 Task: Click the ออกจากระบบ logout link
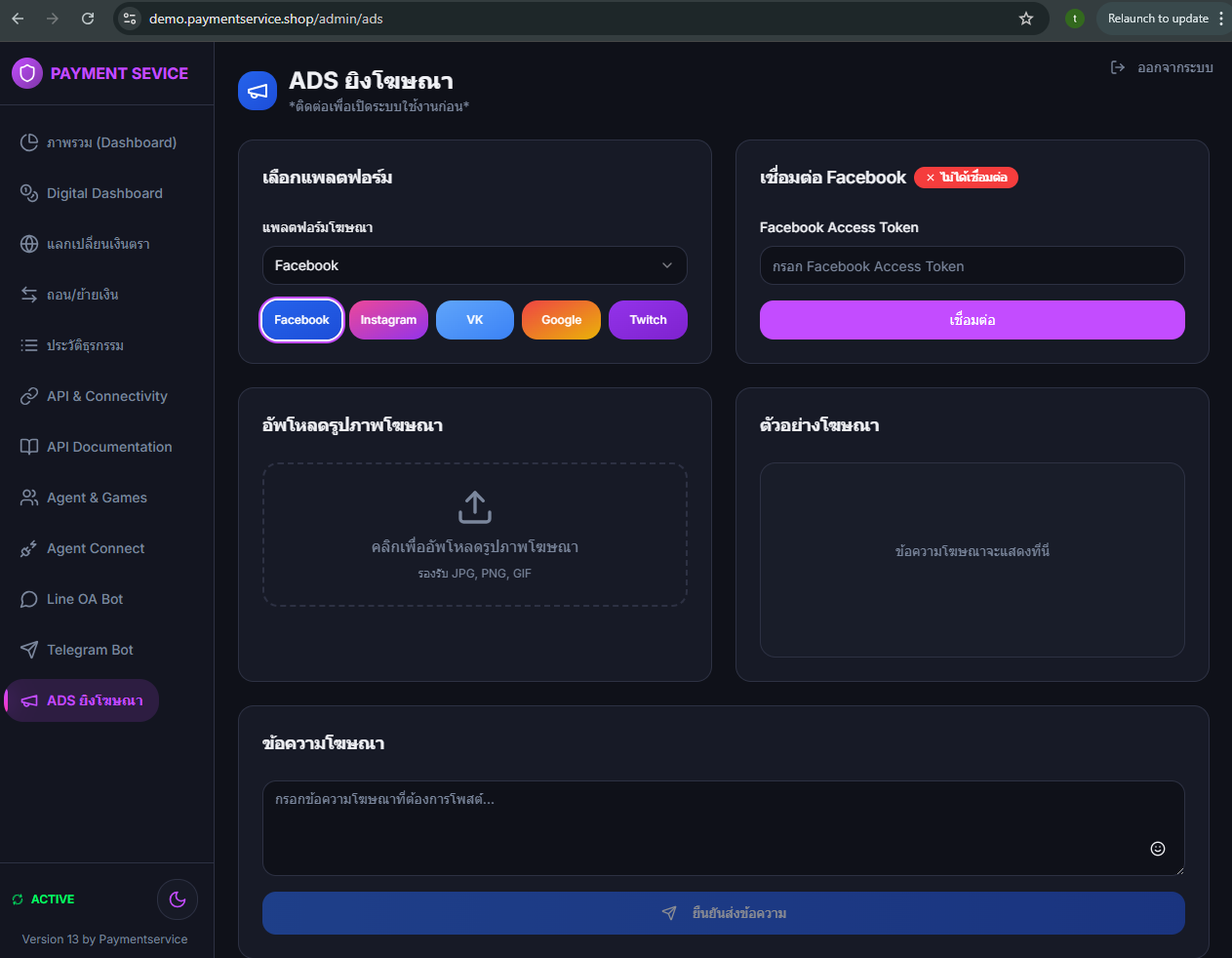(x=1163, y=67)
